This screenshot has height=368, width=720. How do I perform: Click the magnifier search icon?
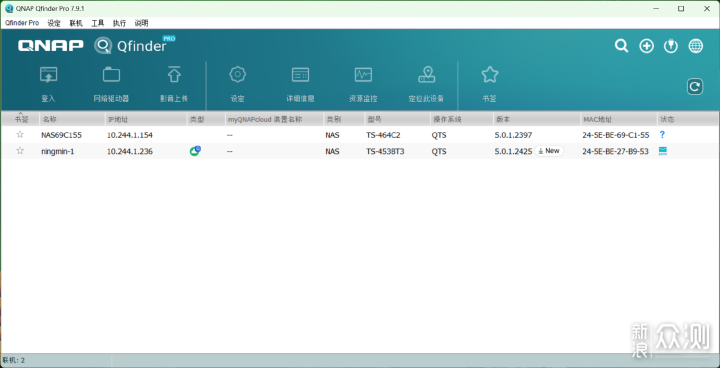[621, 46]
